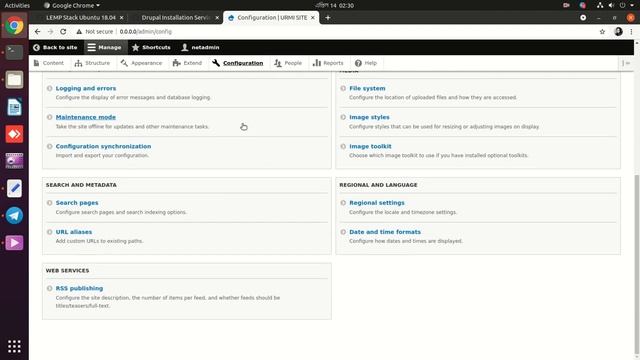Open Google Chrome app menu in top bar
Viewport: 640px width, 360px height.
pos(72,5)
